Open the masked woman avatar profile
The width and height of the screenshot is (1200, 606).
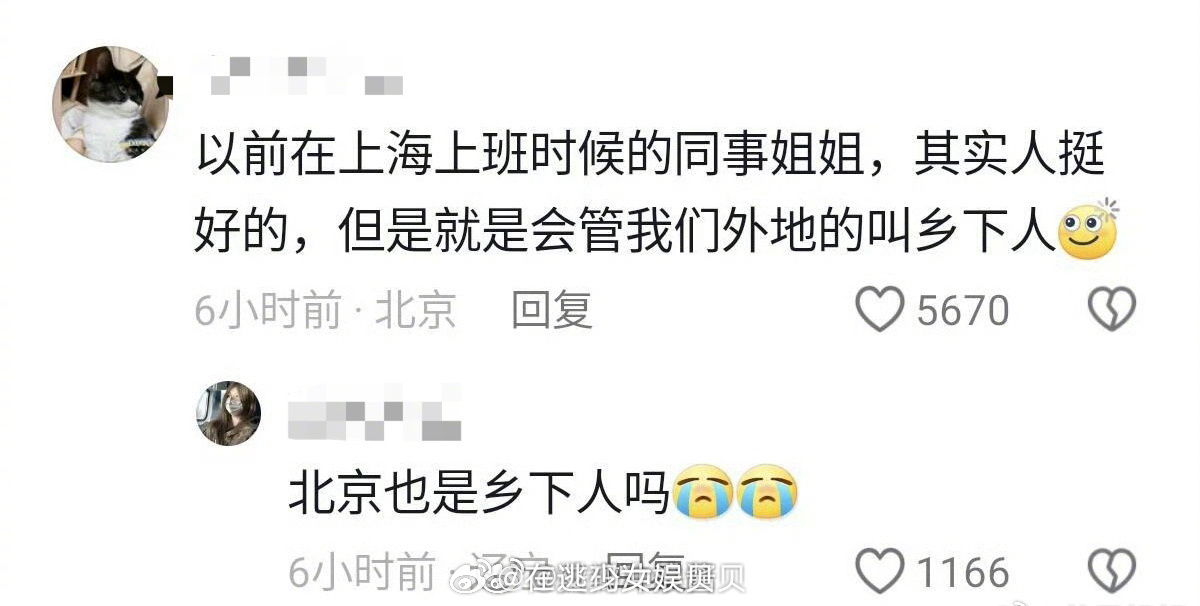[x=229, y=413]
